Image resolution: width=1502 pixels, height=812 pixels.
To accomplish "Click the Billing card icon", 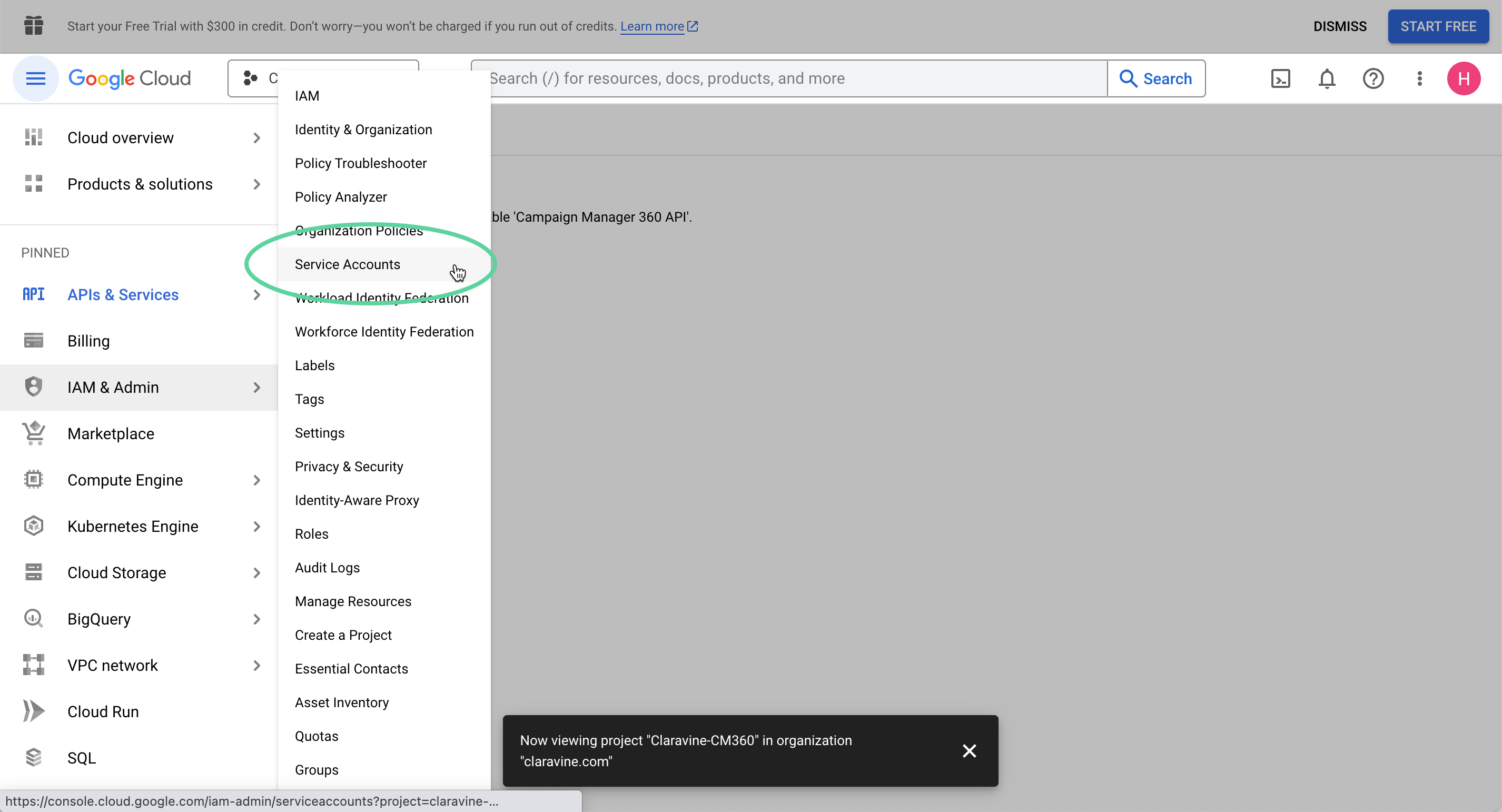I will tap(34, 340).
